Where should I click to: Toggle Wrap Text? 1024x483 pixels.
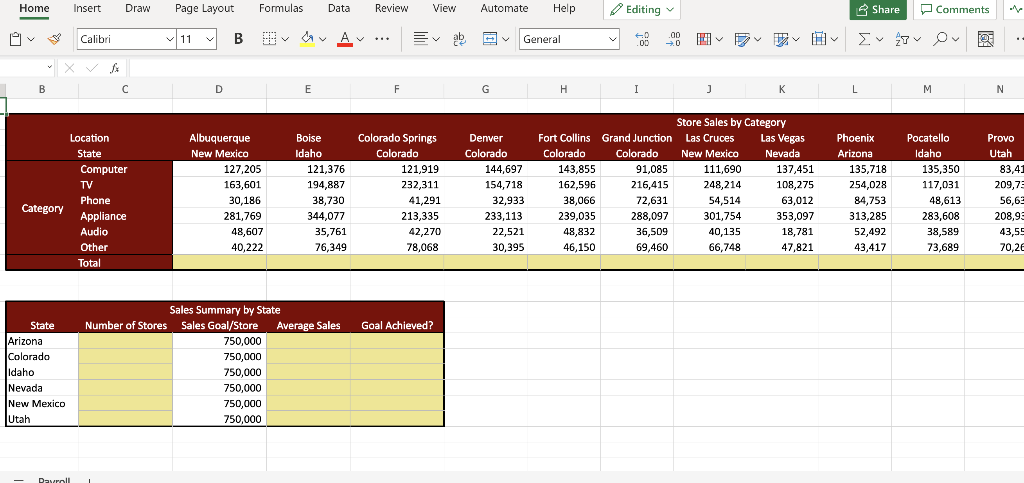tap(460, 39)
